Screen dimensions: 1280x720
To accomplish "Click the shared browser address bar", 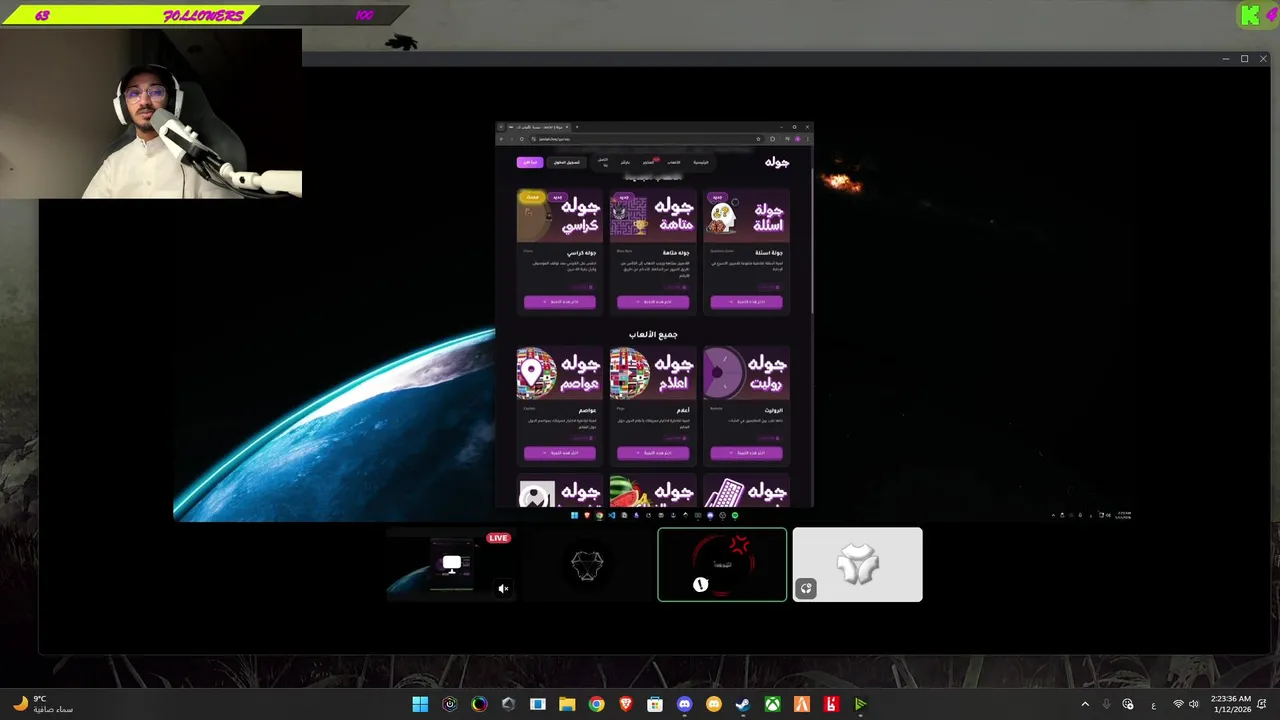I will [x=645, y=139].
